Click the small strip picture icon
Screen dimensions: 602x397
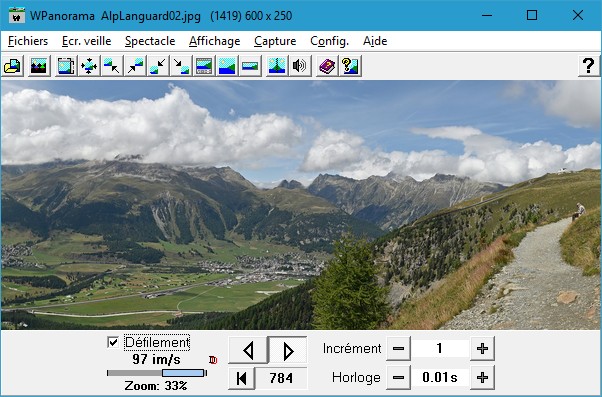pyautogui.click(x=250, y=66)
